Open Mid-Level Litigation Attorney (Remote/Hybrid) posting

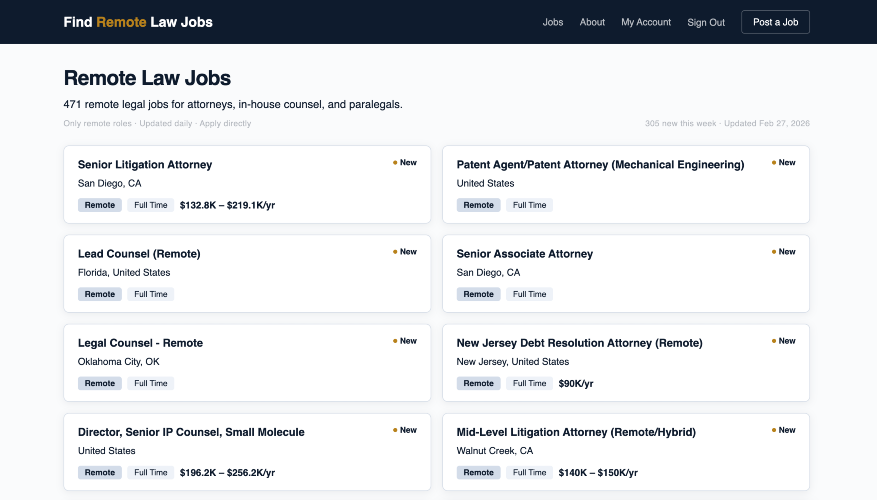pos(576,432)
